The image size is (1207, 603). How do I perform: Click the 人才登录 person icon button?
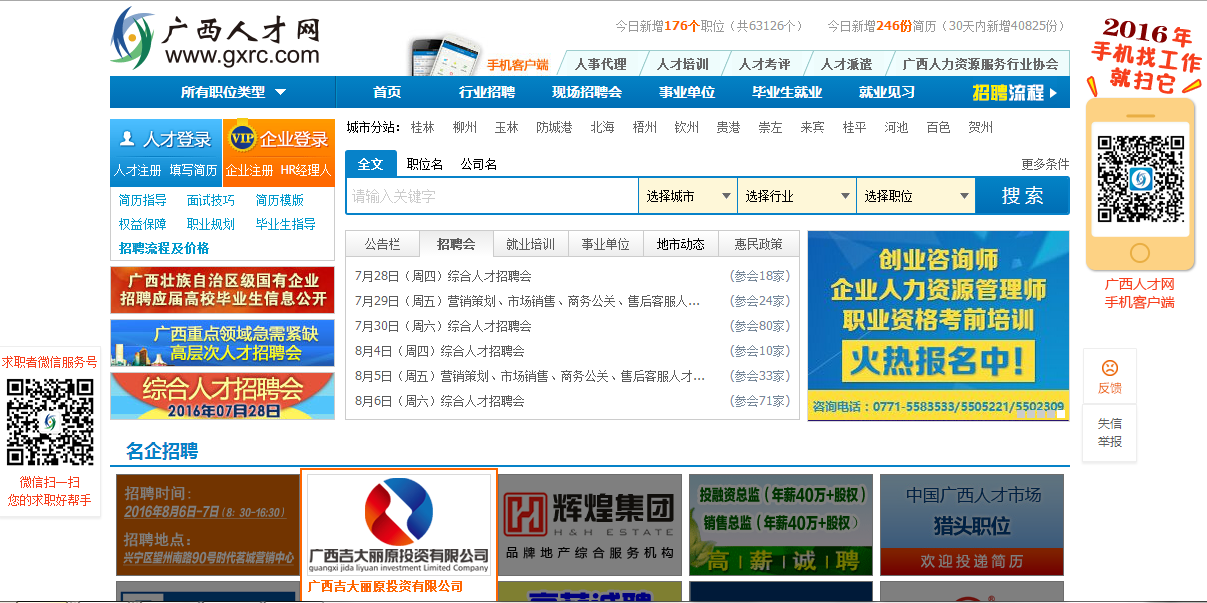pos(165,139)
